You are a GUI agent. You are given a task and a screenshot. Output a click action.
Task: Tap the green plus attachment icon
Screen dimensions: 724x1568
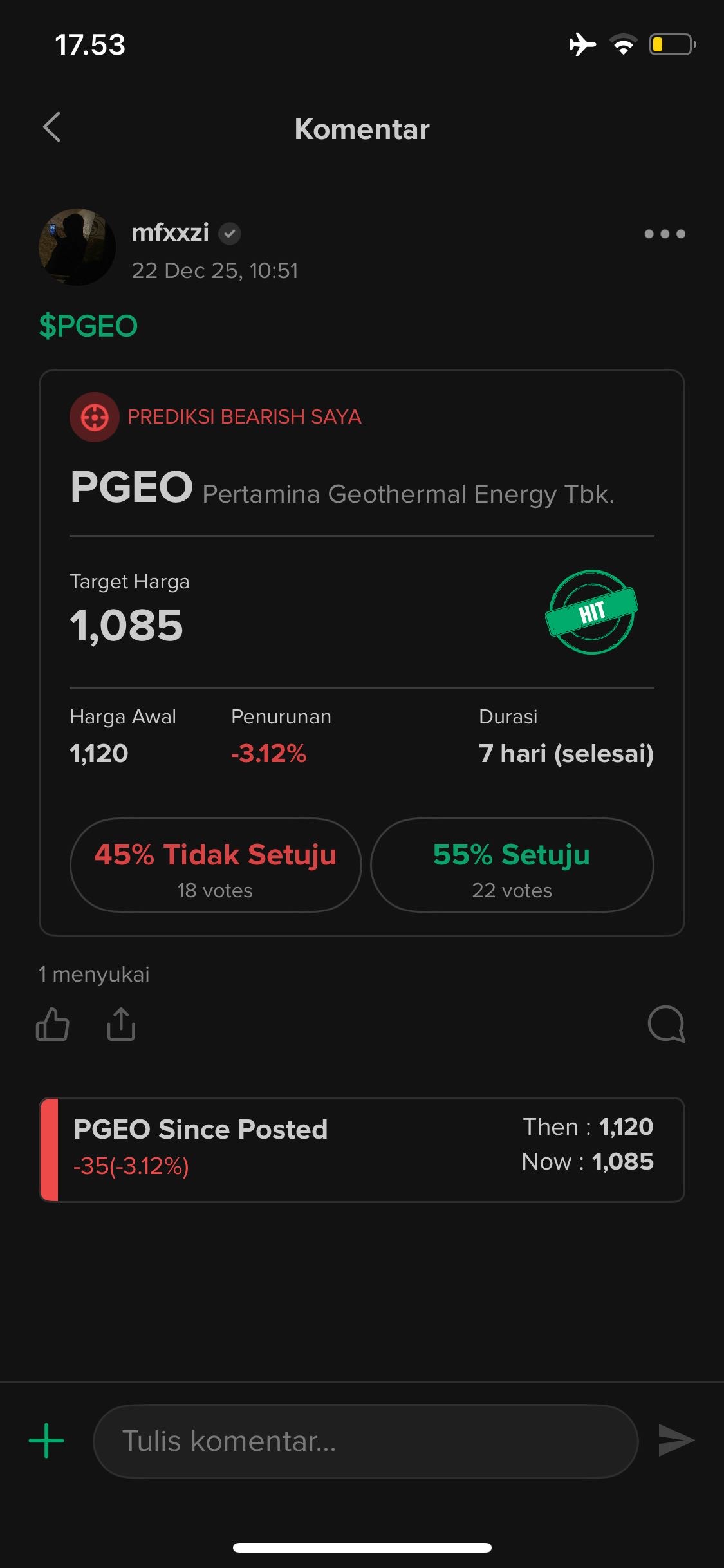tap(46, 1441)
